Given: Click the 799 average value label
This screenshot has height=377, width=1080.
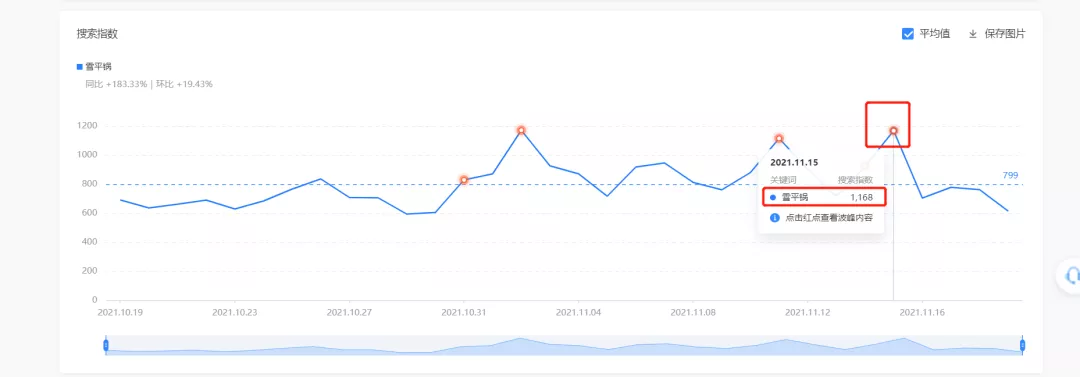Looking at the screenshot, I should click(1010, 176).
